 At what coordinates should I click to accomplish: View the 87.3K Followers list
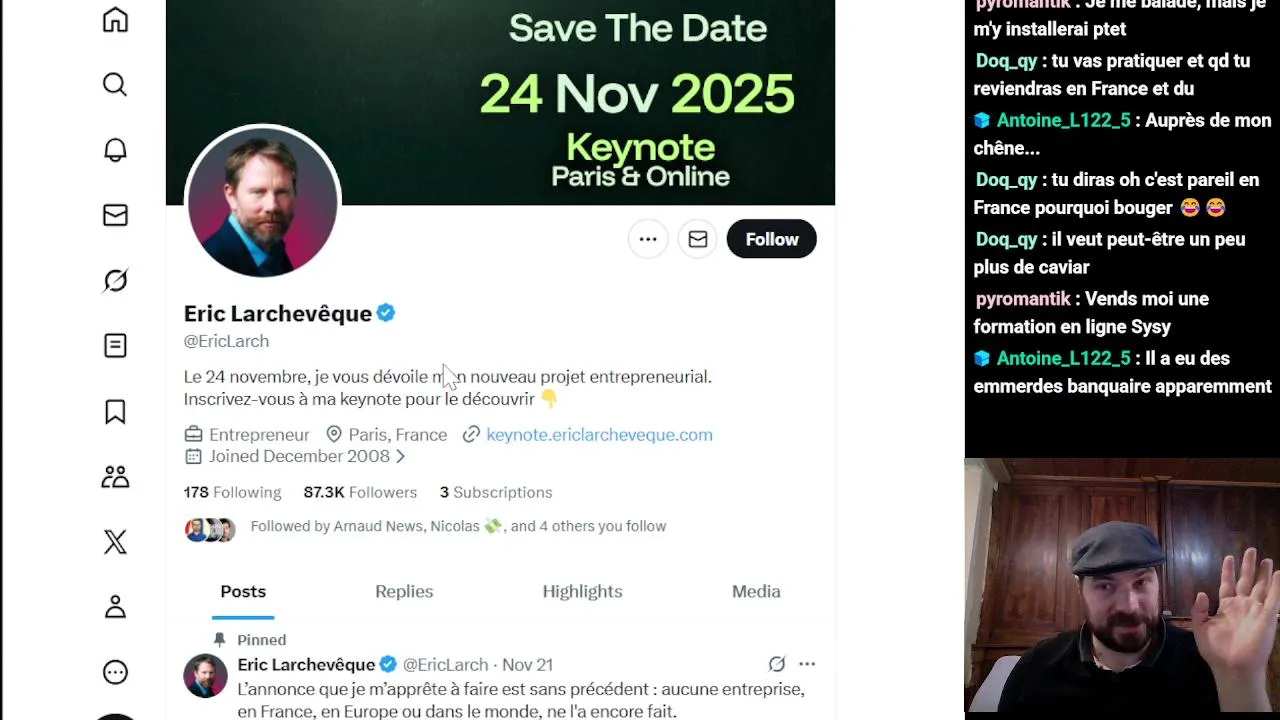coord(360,492)
